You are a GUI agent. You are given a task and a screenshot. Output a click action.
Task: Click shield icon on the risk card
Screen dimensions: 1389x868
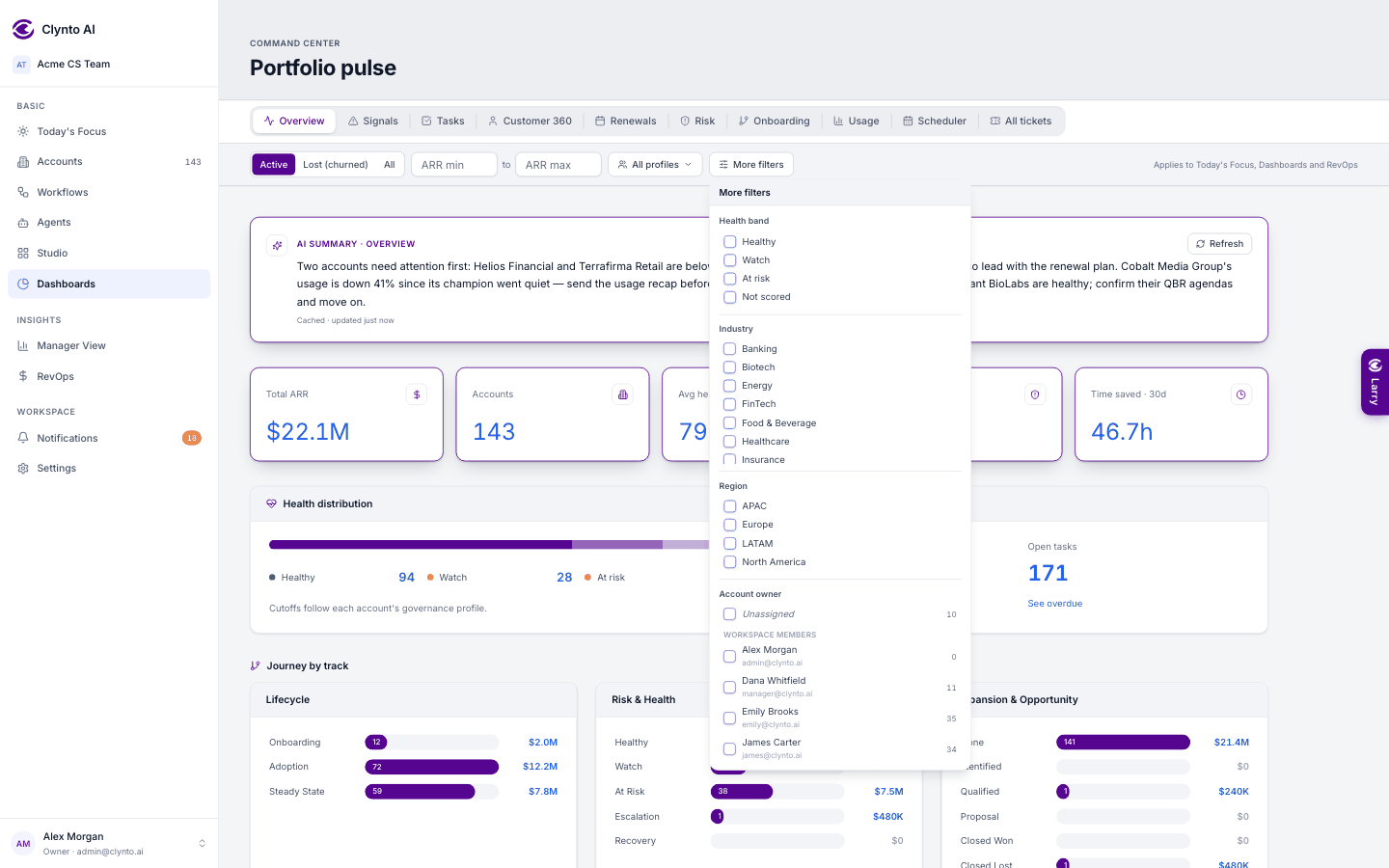pos(1035,394)
